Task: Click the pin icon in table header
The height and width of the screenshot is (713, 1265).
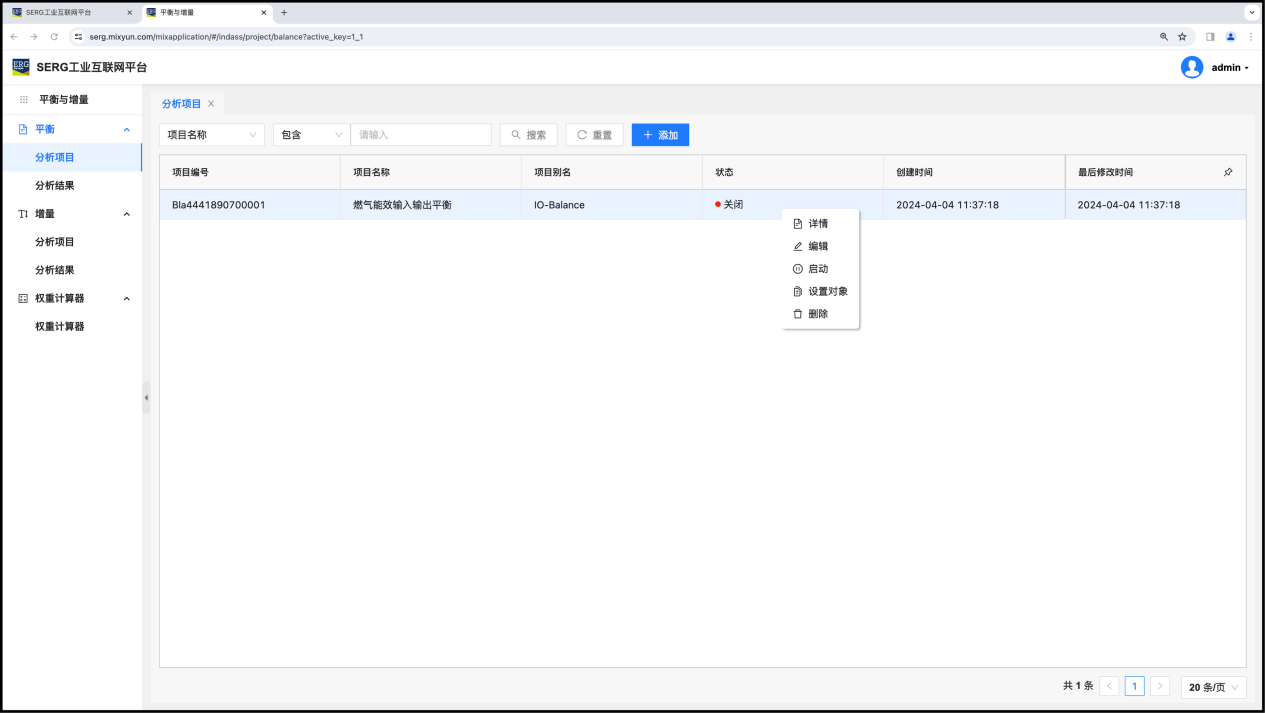Action: [1228, 172]
